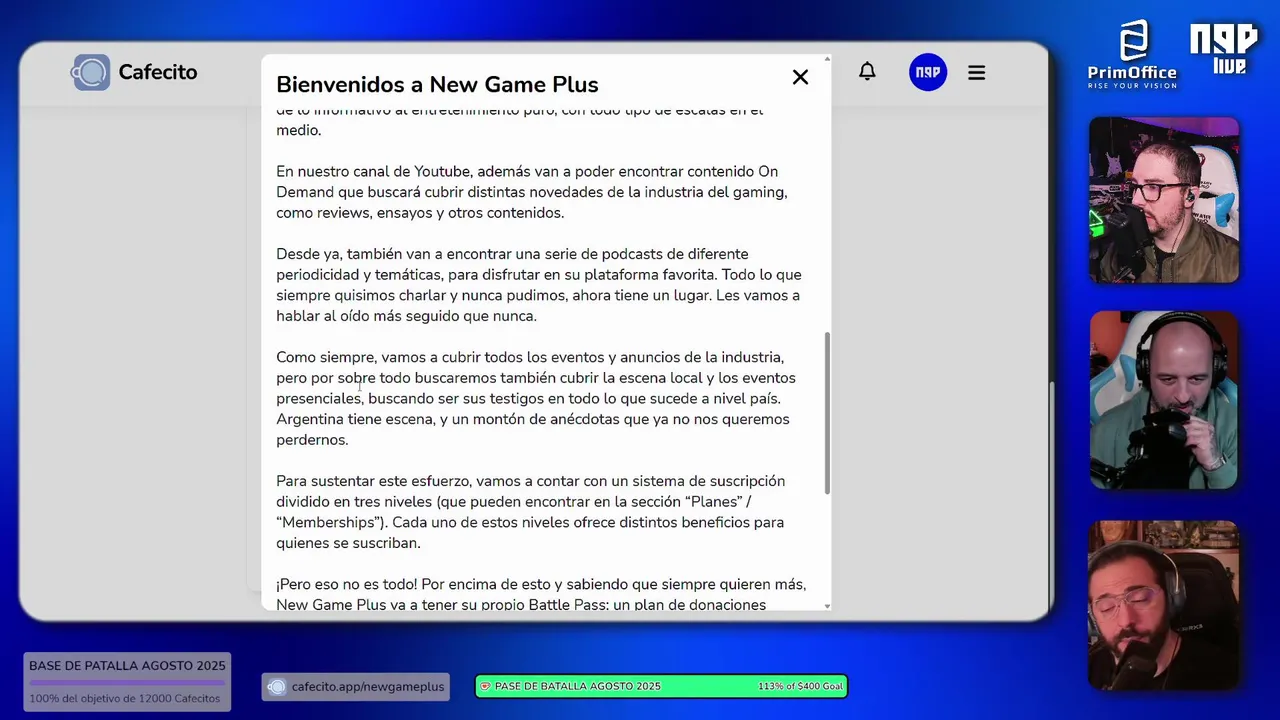Click the word 'Memberships' in the paragraph
Viewport: 1280px width, 720px height.
(330, 522)
